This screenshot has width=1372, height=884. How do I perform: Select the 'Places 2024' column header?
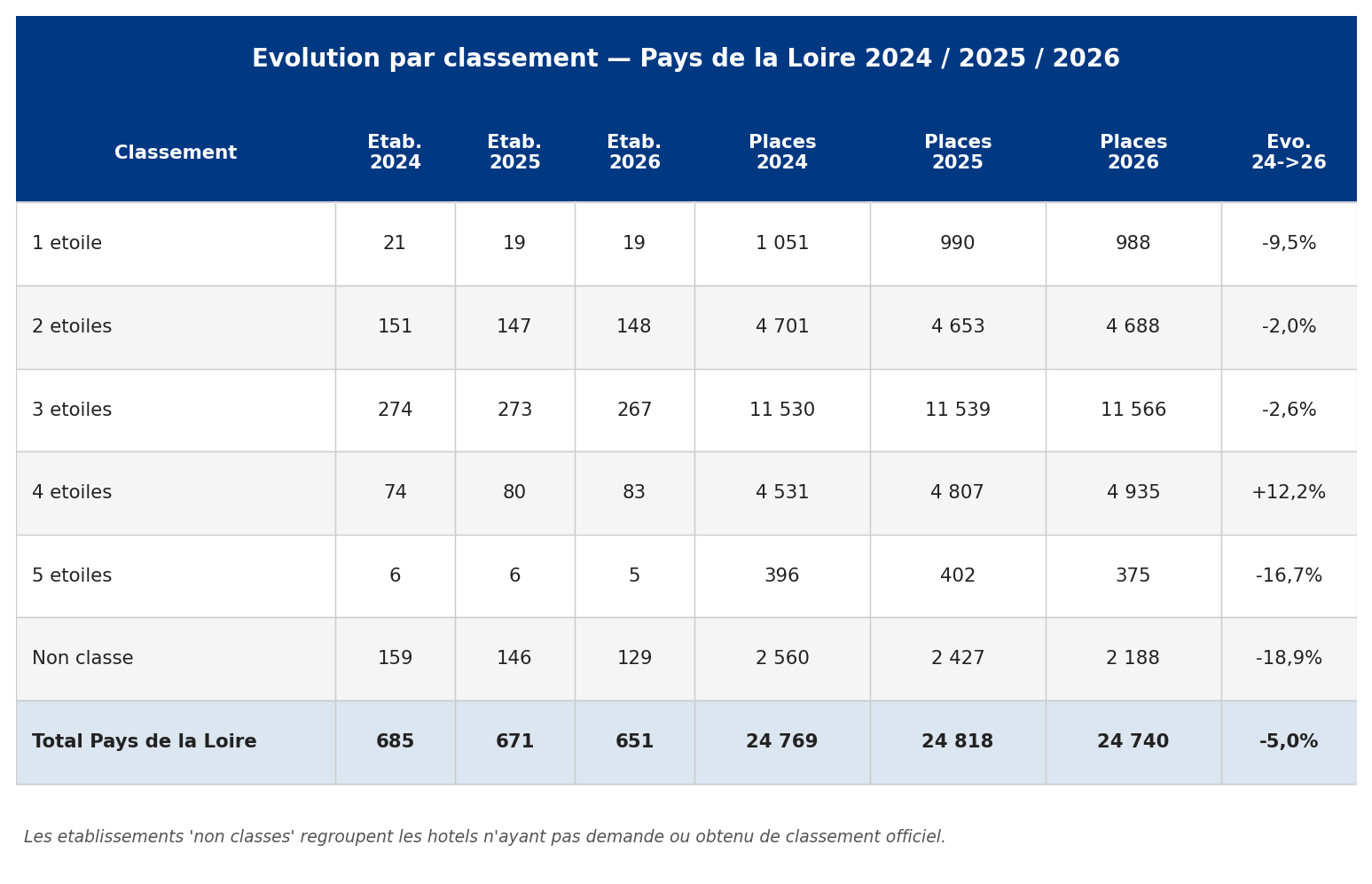(782, 153)
